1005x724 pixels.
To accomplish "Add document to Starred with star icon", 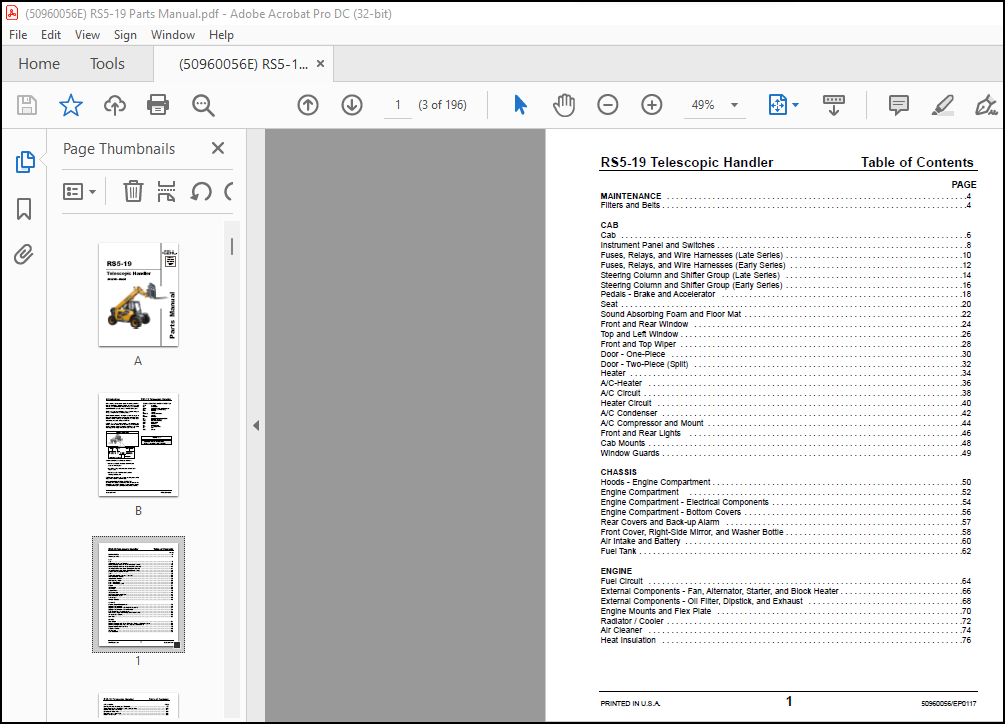I will click(71, 105).
